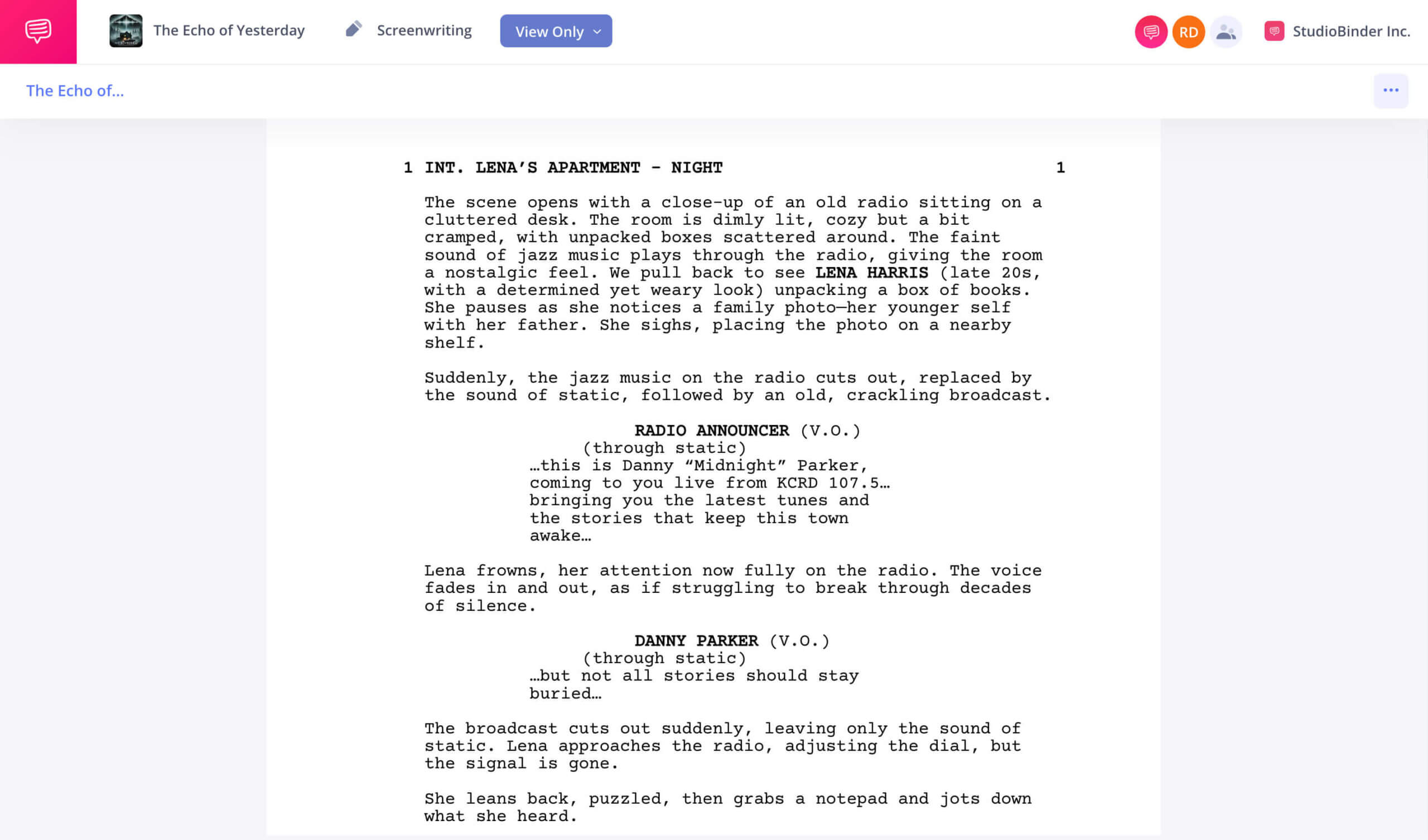This screenshot has height=840, width=1428.
Task: Click the pencil screenwriting tool icon
Action: click(352, 31)
